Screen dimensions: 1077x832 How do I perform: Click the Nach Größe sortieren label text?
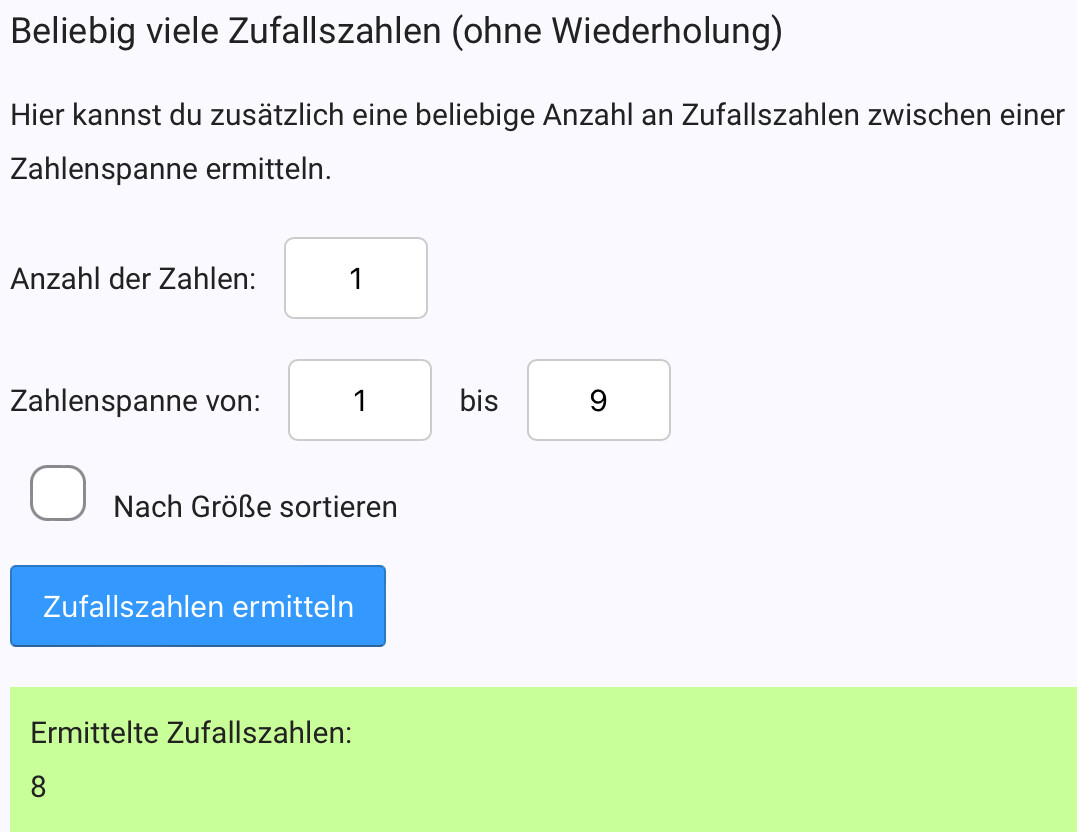tap(255, 507)
